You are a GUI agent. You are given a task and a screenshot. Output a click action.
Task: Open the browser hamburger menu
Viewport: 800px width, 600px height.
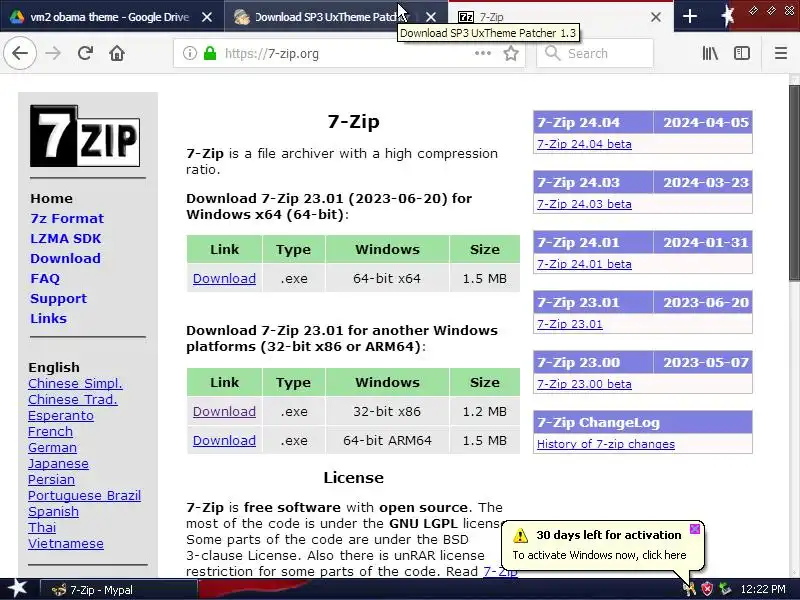point(781,53)
